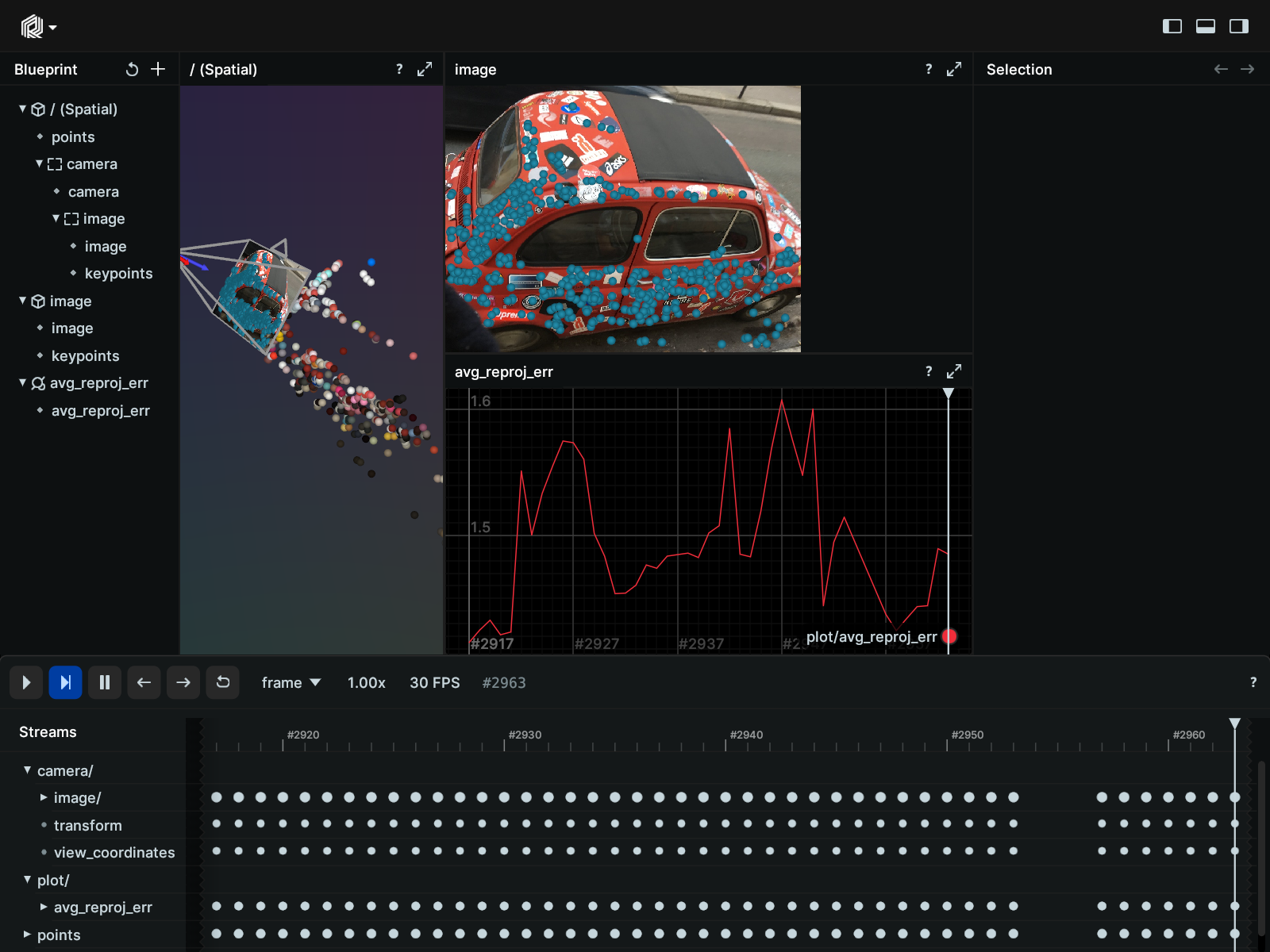Collapse the plot/ stream

click(x=28, y=880)
